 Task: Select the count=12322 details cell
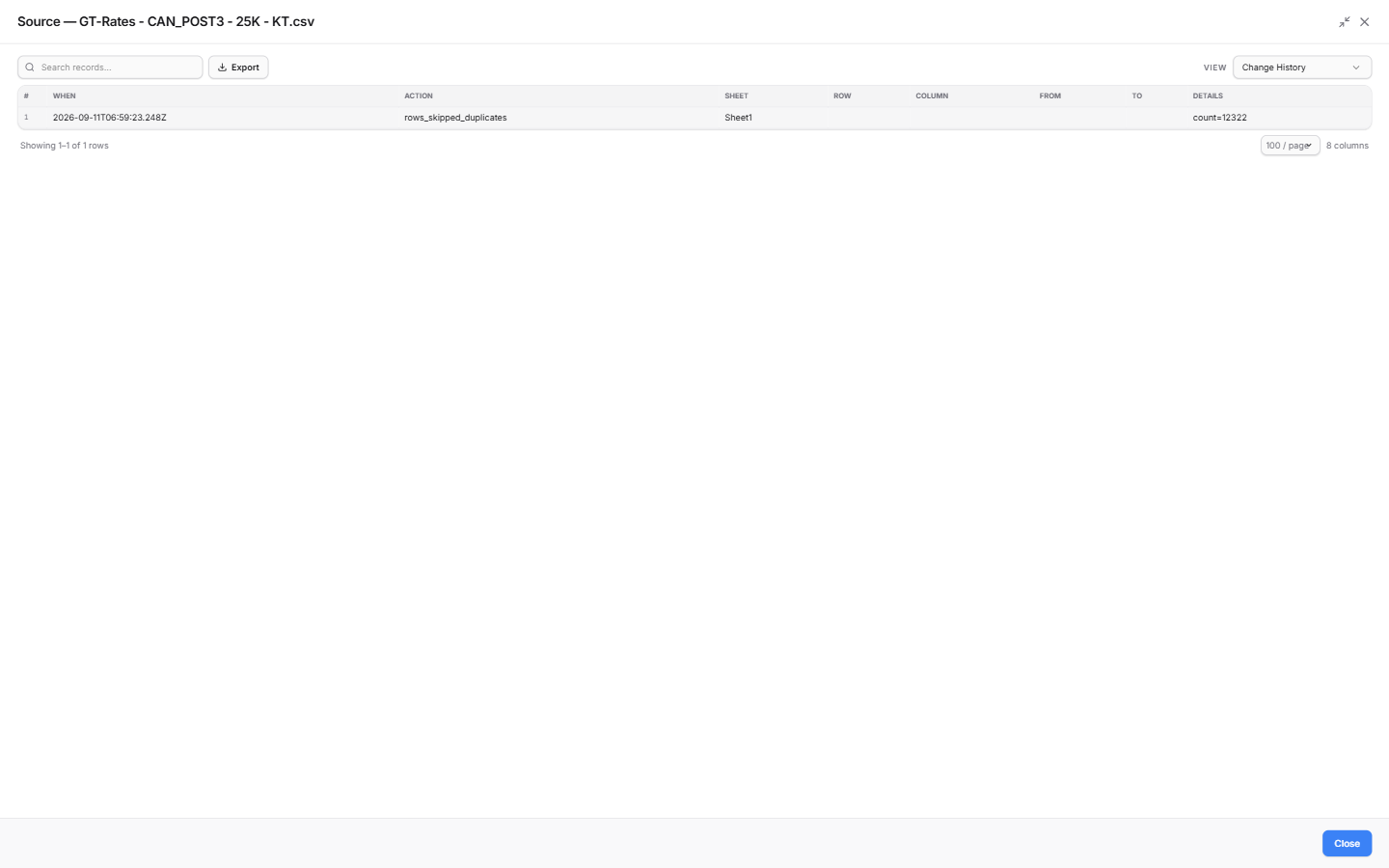[1219, 118]
